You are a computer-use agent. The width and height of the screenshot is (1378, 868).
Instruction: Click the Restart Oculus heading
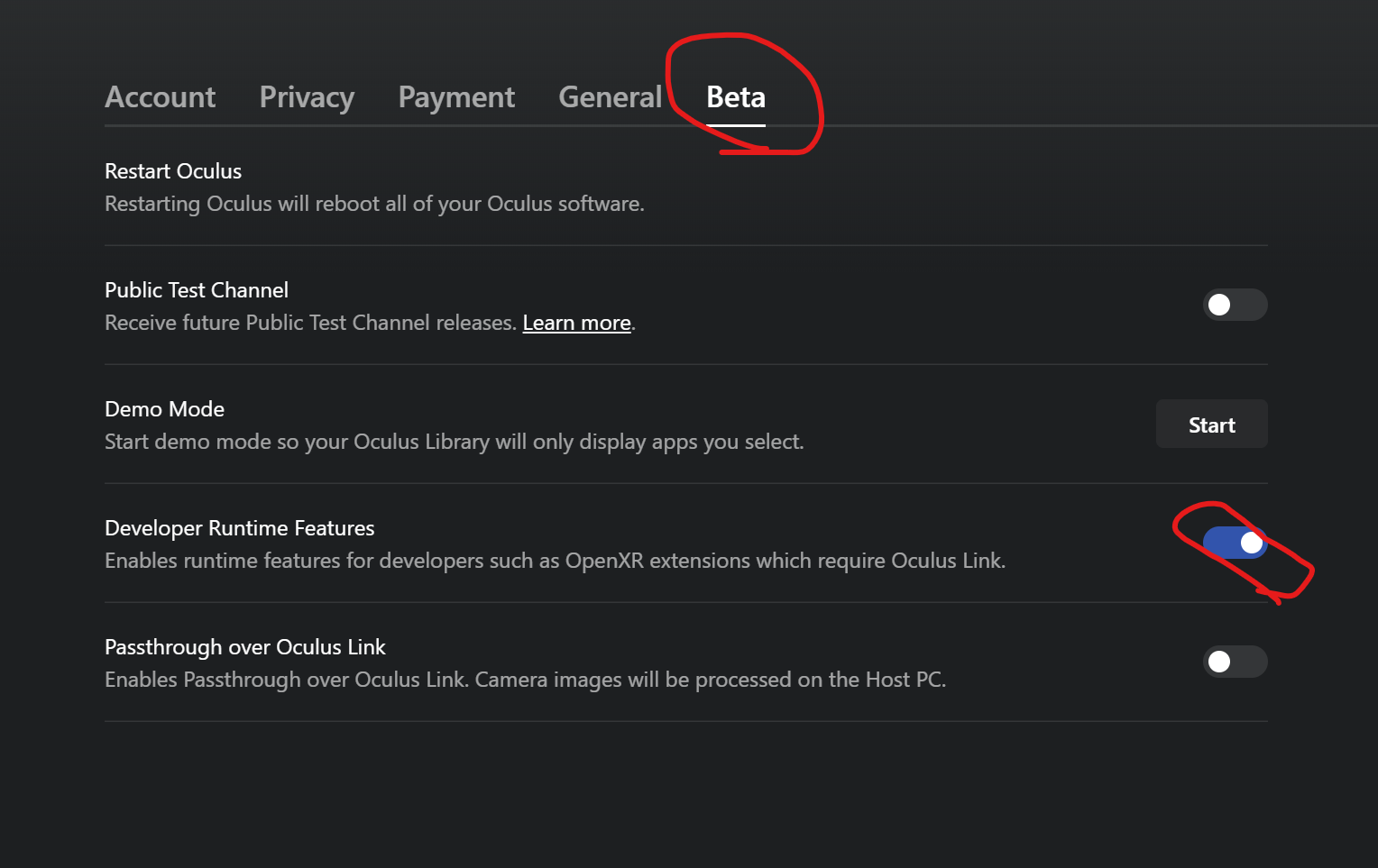tap(173, 171)
